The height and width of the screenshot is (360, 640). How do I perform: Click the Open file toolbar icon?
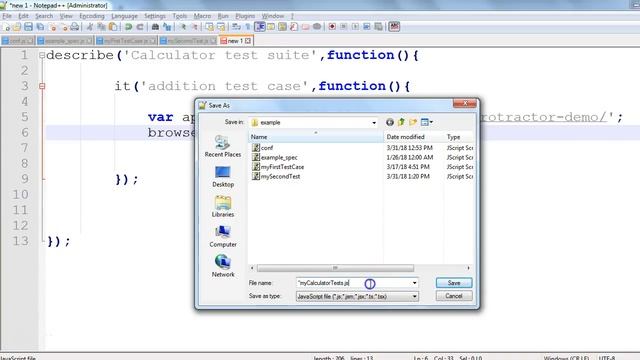[17, 27]
